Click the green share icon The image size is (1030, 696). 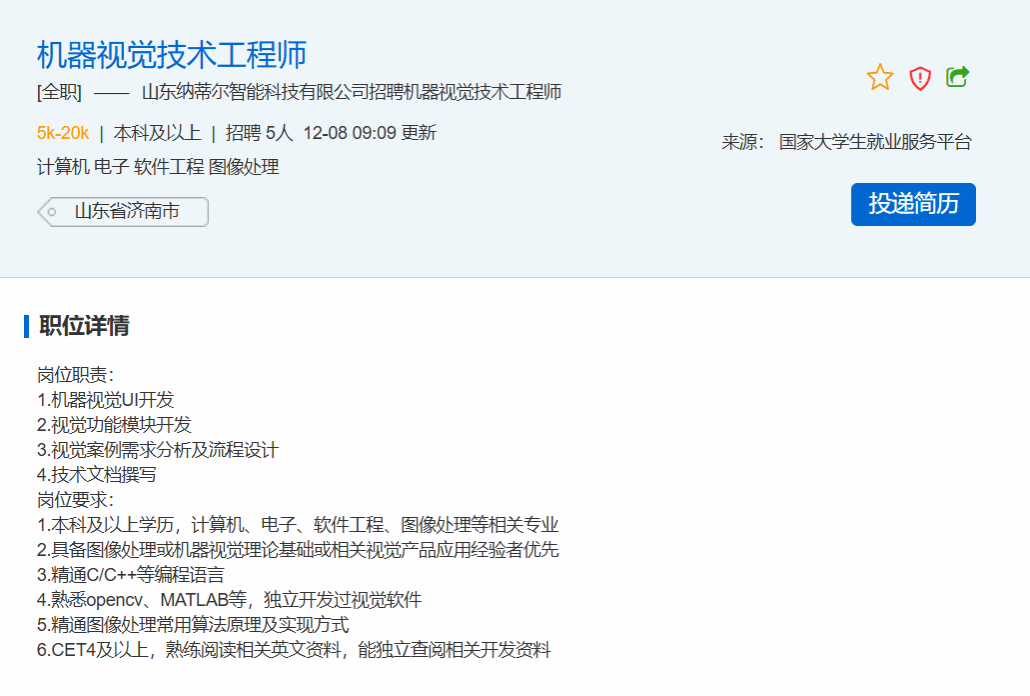[x=958, y=77]
